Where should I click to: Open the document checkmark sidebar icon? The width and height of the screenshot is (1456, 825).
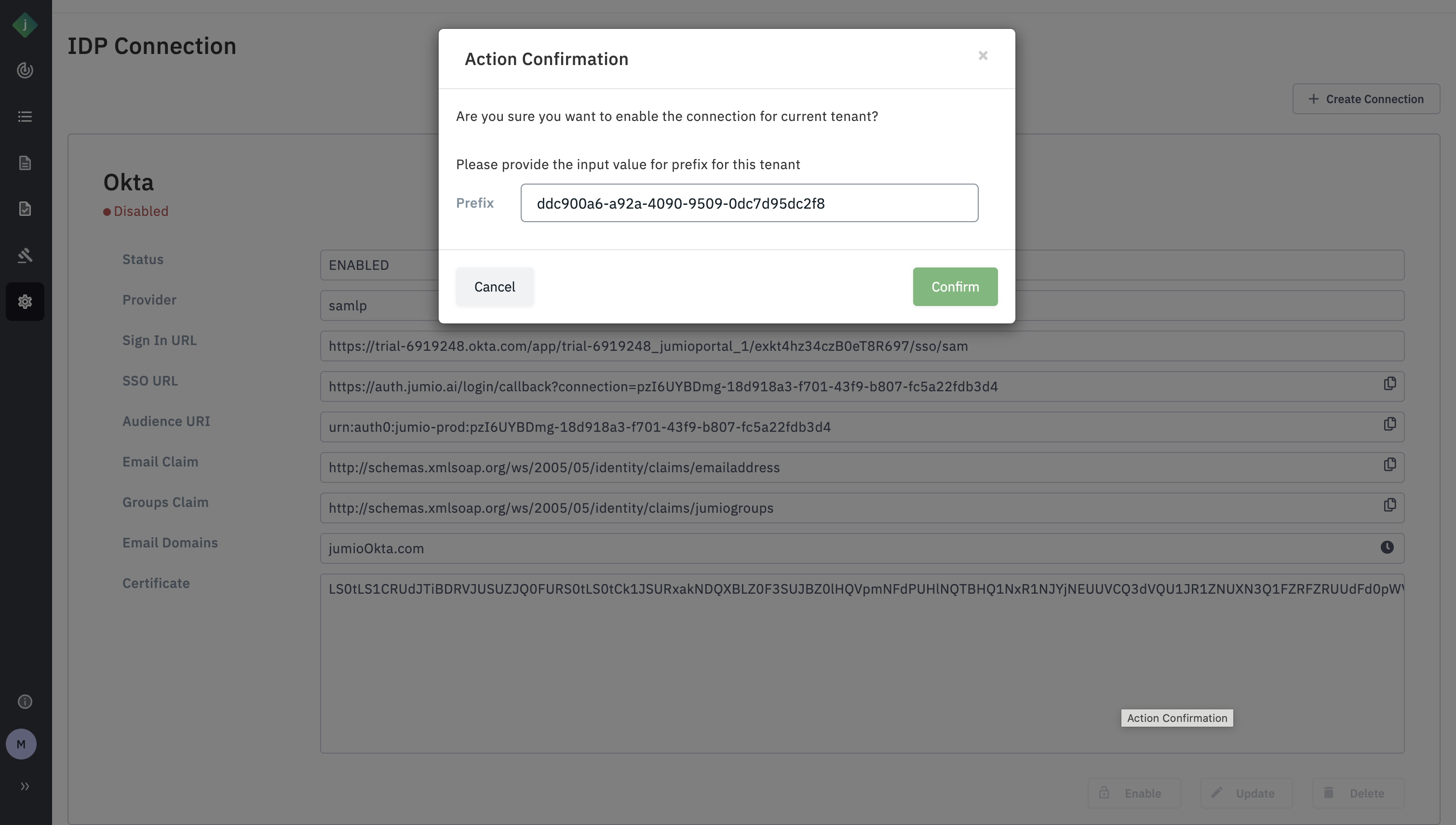pyautogui.click(x=25, y=209)
